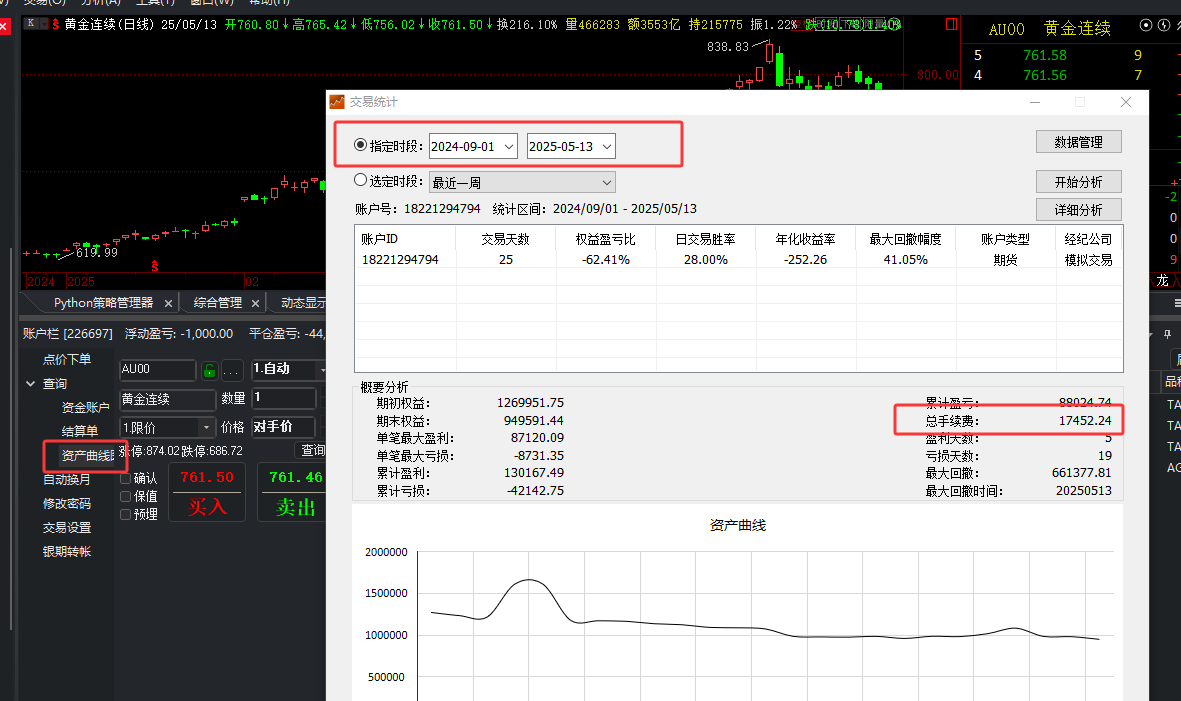Click the 开始分析 button
Image resolution: width=1181 pixels, height=701 pixels.
[x=1078, y=182]
